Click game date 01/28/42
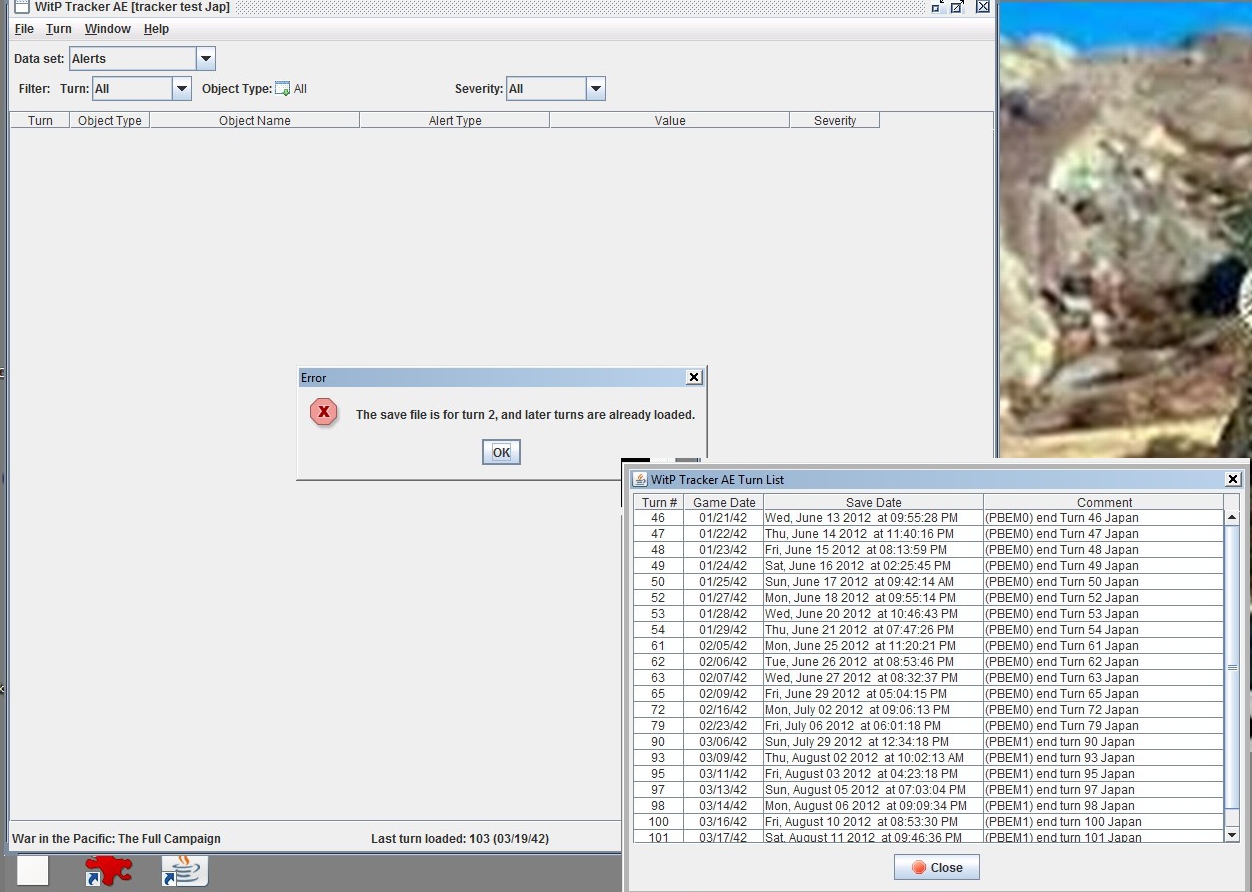1252x892 pixels. click(x=723, y=614)
